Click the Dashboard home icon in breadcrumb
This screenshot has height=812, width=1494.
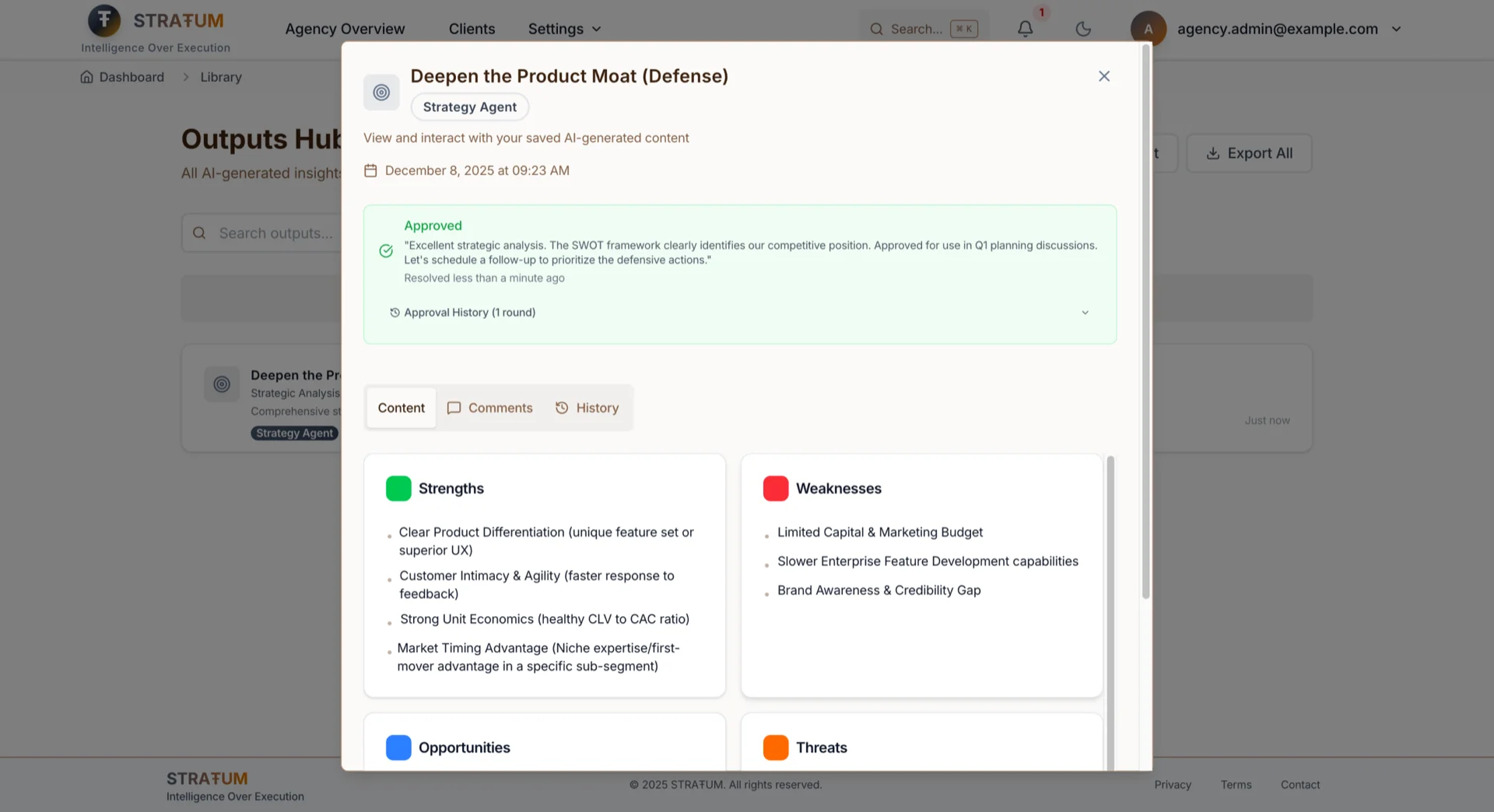pyautogui.click(x=87, y=77)
